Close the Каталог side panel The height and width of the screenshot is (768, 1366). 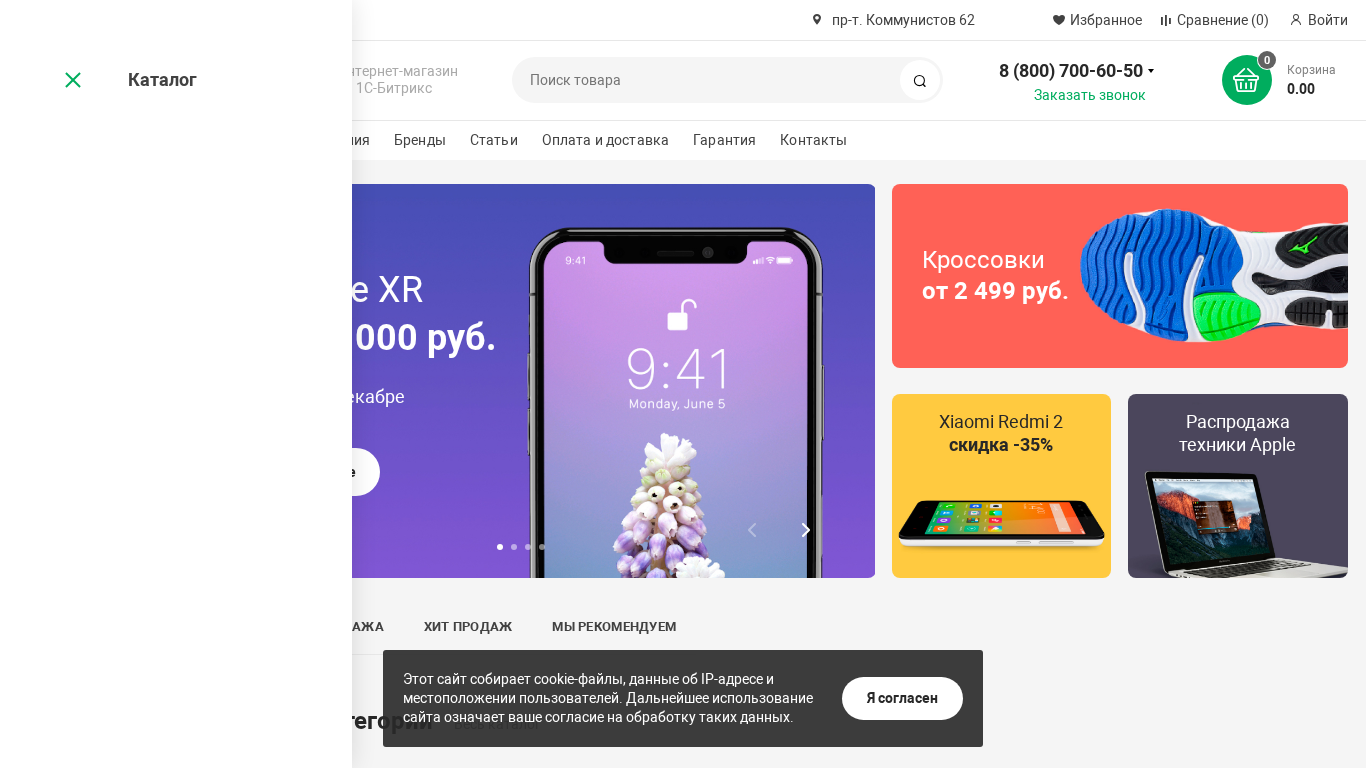tap(73, 80)
